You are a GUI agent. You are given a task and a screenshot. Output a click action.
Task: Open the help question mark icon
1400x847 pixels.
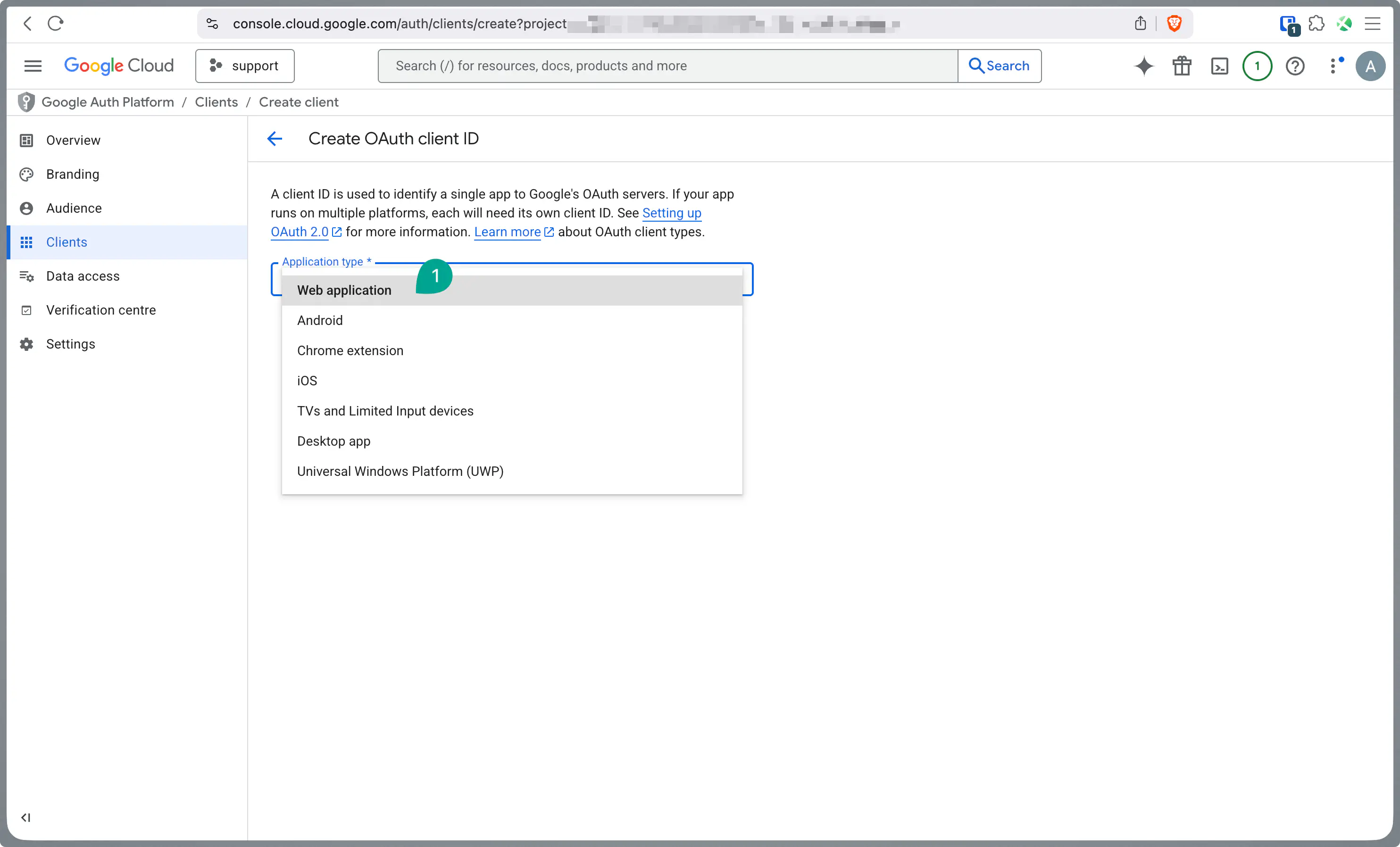[x=1295, y=66]
